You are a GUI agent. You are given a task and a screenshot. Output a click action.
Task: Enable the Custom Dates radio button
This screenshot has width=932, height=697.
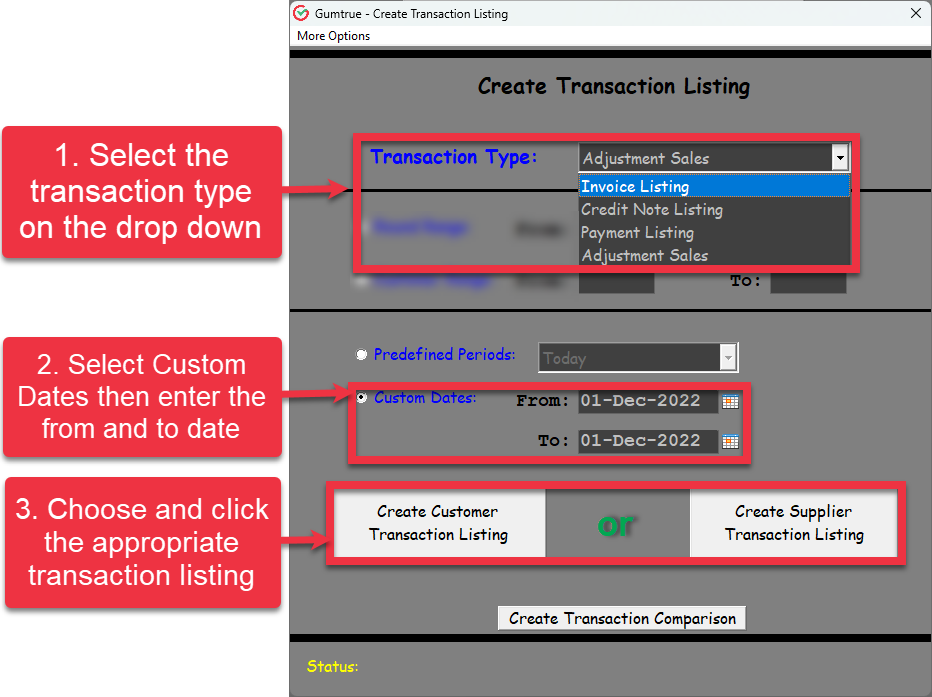pyautogui.click(x=361, y=397)
